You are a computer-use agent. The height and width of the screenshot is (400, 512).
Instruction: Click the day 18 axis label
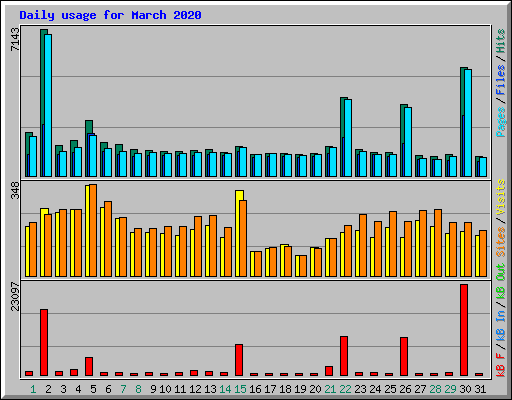point(285,389)
